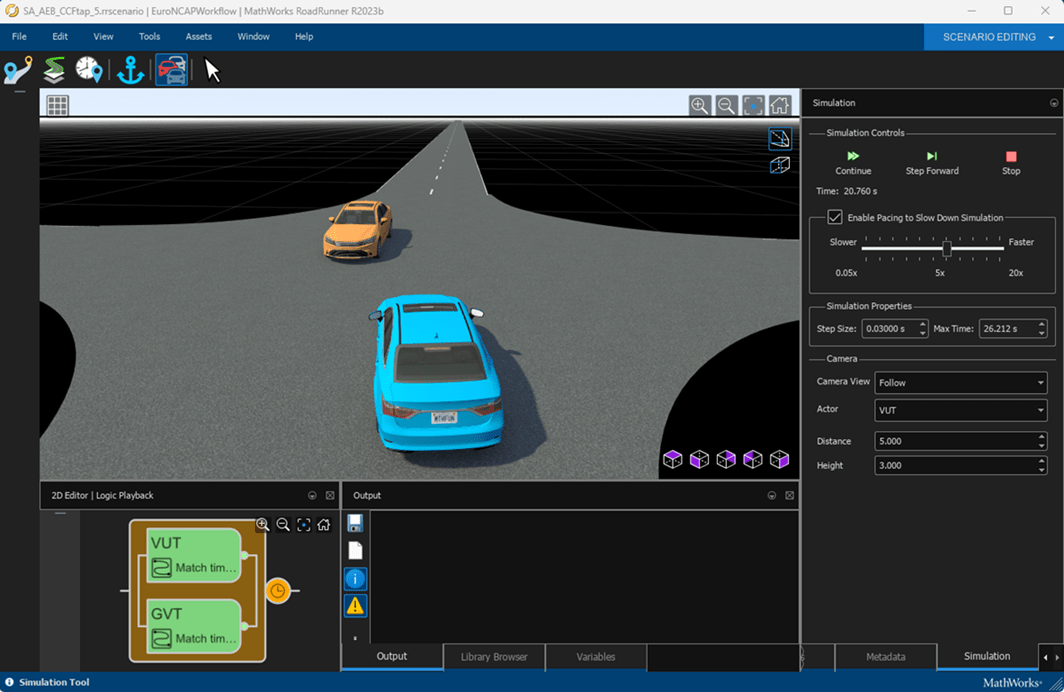This screenshot has height=692, width=1064.
Task: Continue the simulation
Action: (x=853, y=163)
